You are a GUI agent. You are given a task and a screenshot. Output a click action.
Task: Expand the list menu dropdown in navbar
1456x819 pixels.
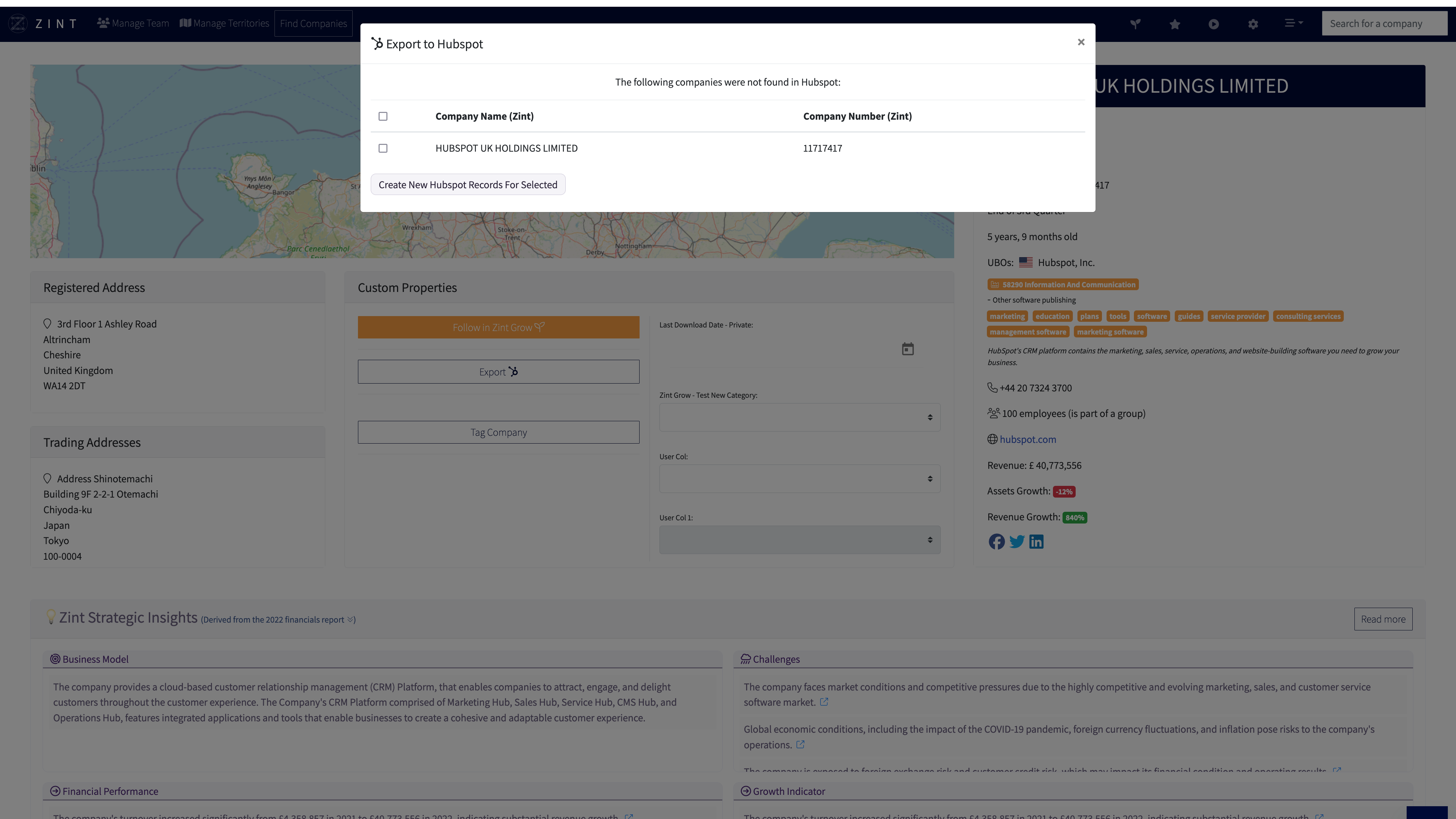[1293, 23]
